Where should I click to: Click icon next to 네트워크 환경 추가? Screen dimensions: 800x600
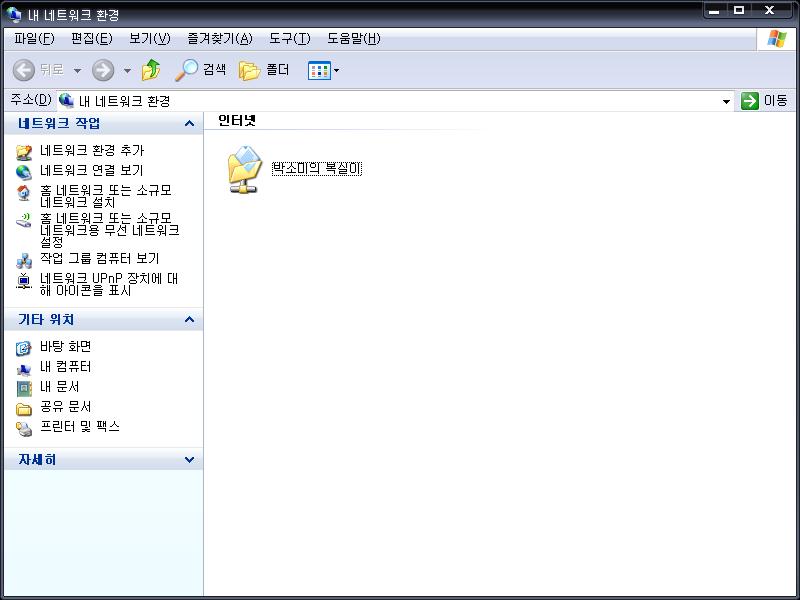click(x=24, y=152)
